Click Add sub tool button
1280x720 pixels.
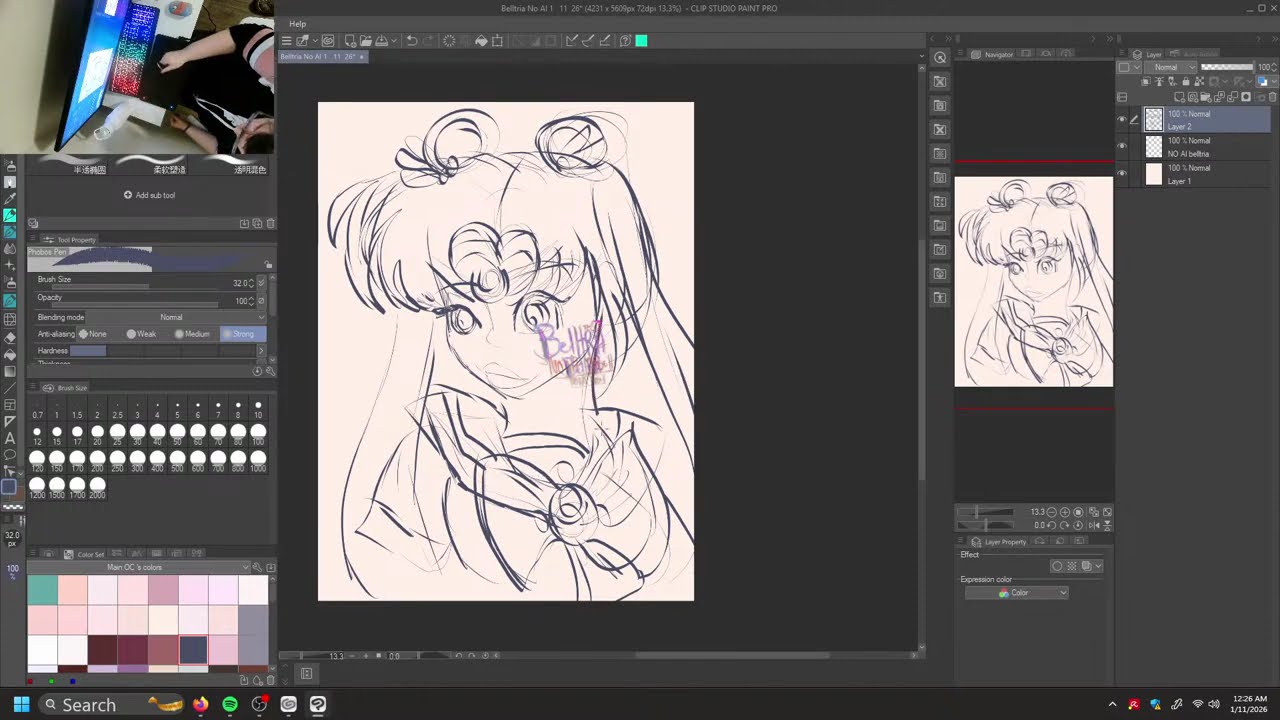coord(149,195)
